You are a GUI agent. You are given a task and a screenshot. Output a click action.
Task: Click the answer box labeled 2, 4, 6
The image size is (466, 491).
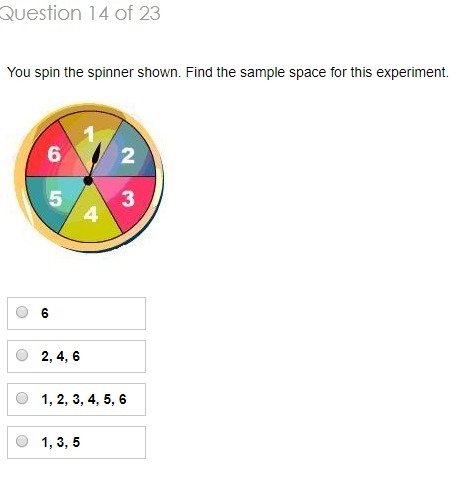pos(76,356)
